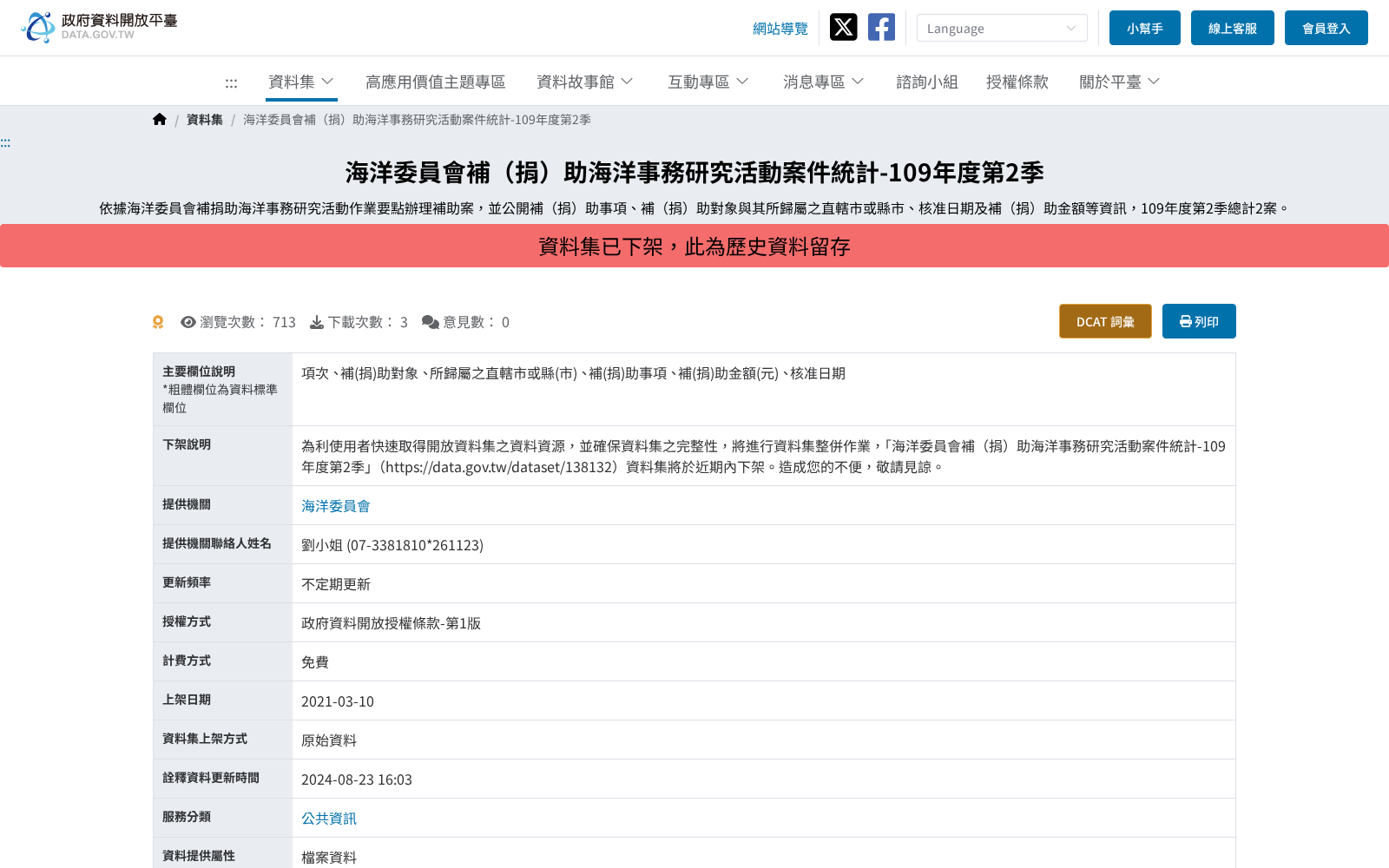Click the 線上客服 button

point(1233,28)
